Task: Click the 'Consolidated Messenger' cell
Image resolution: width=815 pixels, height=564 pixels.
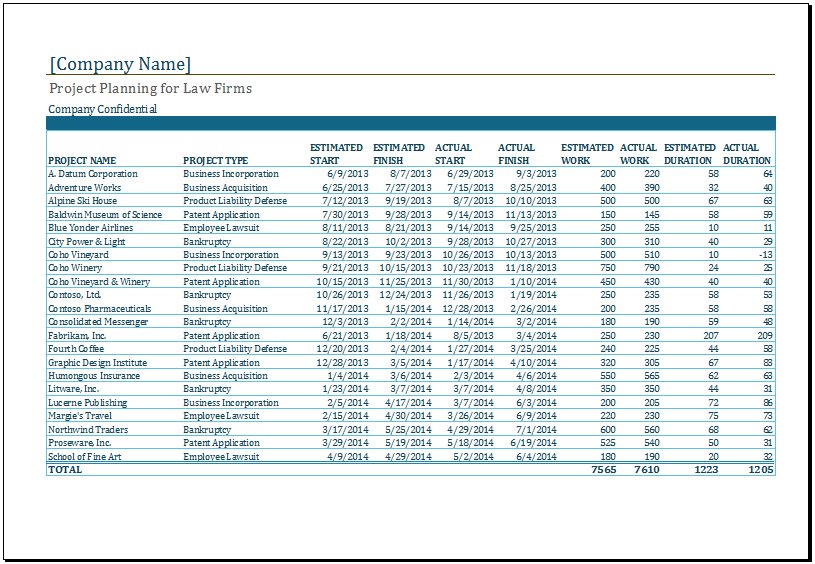Action: click(98, 322)
